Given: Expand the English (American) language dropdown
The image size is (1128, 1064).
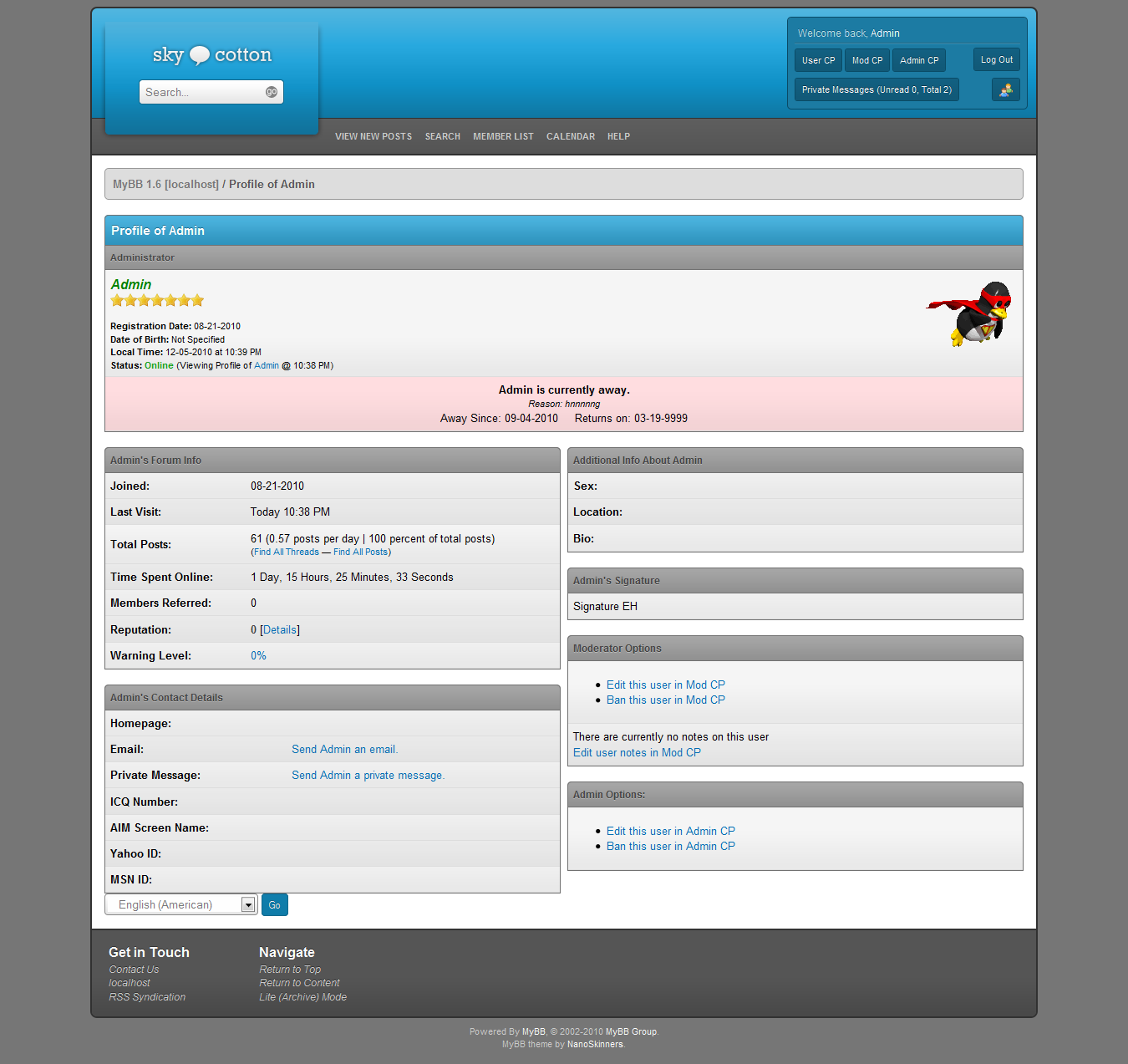Looking at the screenshot, I should [x=248, y=905].
